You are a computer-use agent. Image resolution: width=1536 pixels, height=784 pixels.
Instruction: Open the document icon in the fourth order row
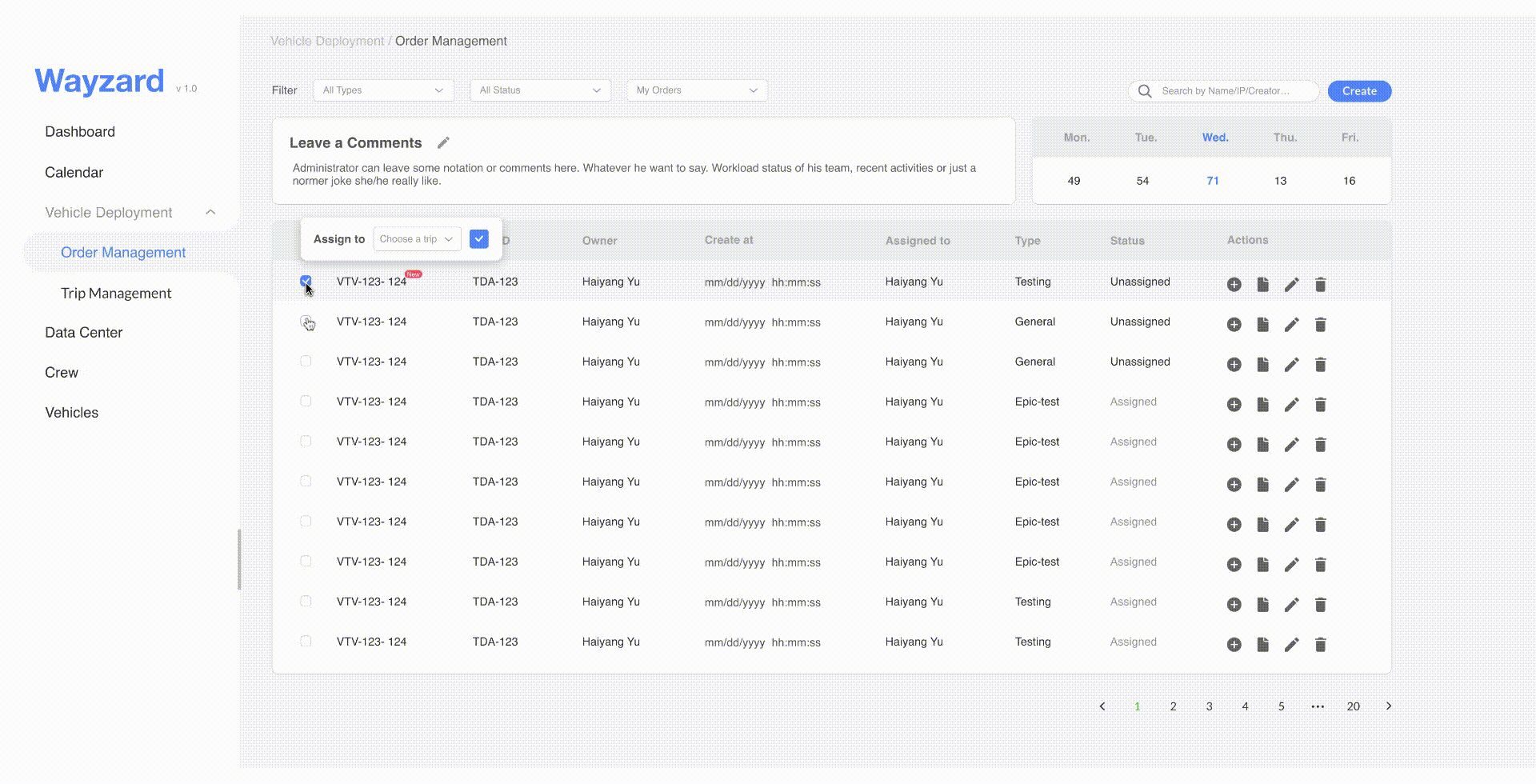click(1262, 404)
